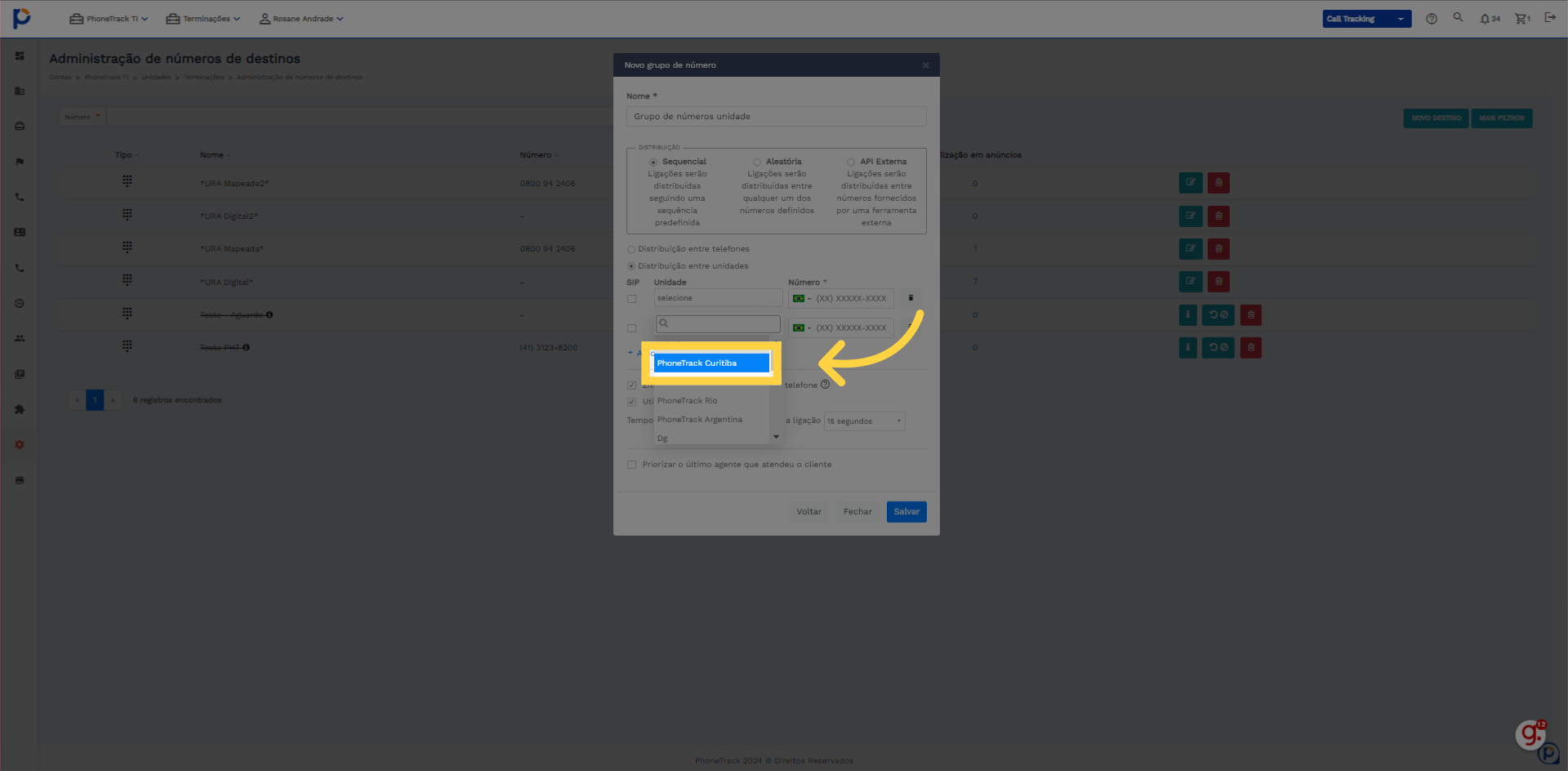Open the sidebar puzzle piece icon
This screenshot has height=771, width=1568.
coord(20,409)
